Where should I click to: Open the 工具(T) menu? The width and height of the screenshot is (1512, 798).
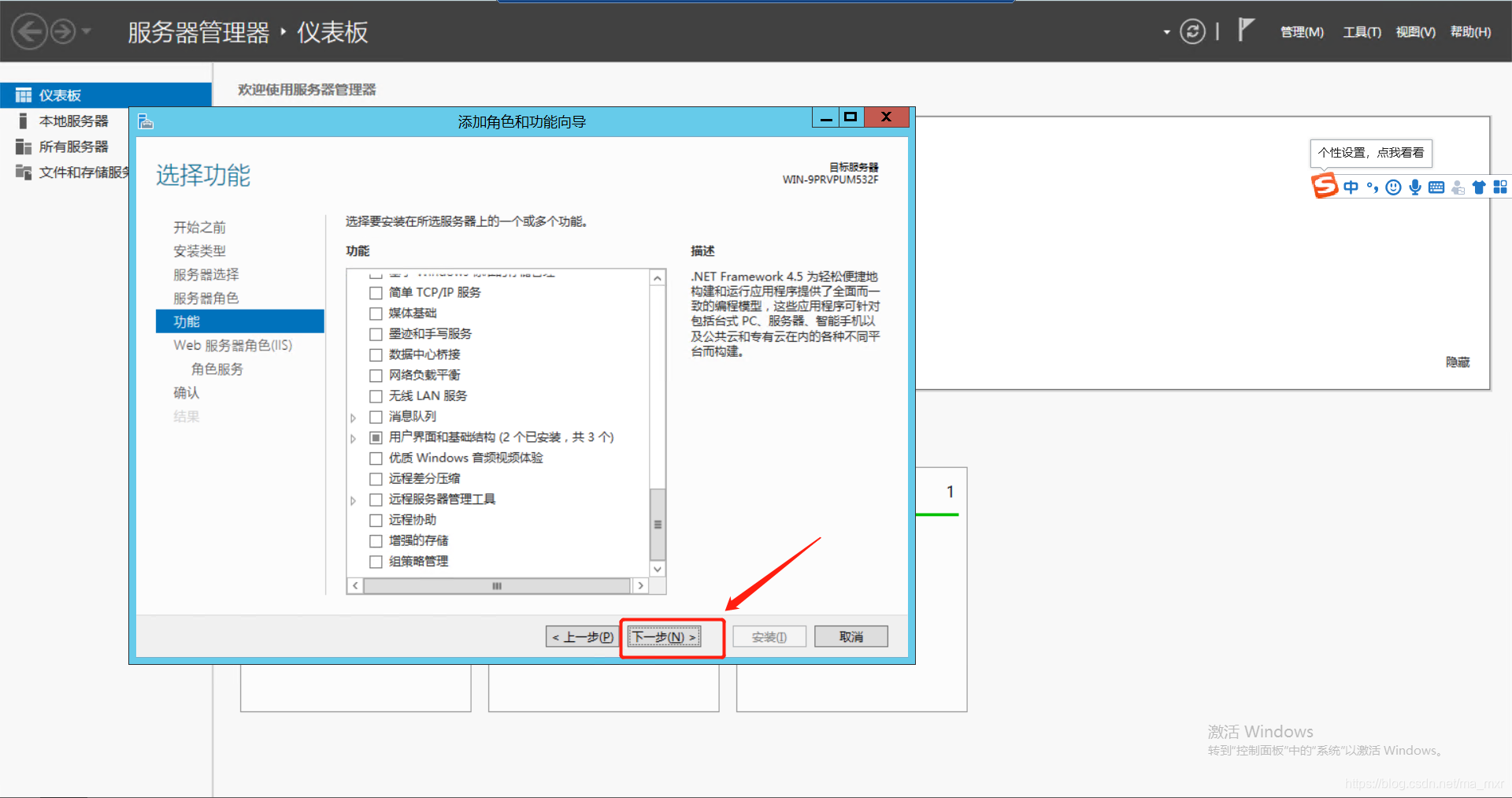point(1362,32)
